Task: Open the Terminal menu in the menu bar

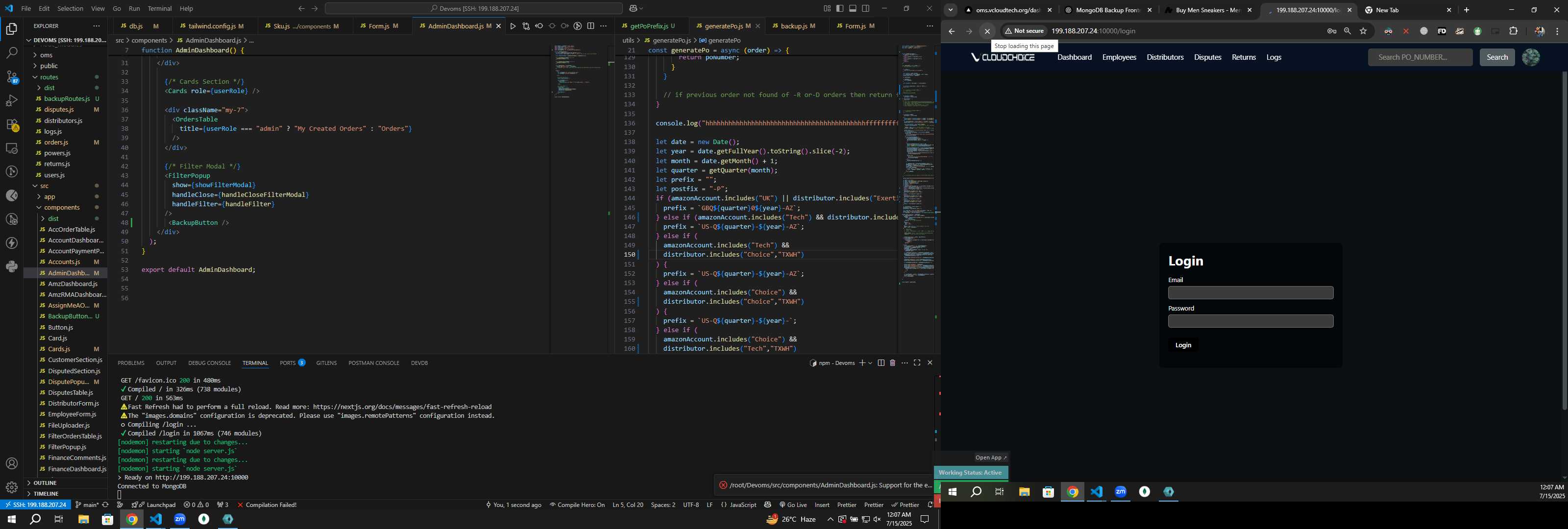Action: [159, 8]
